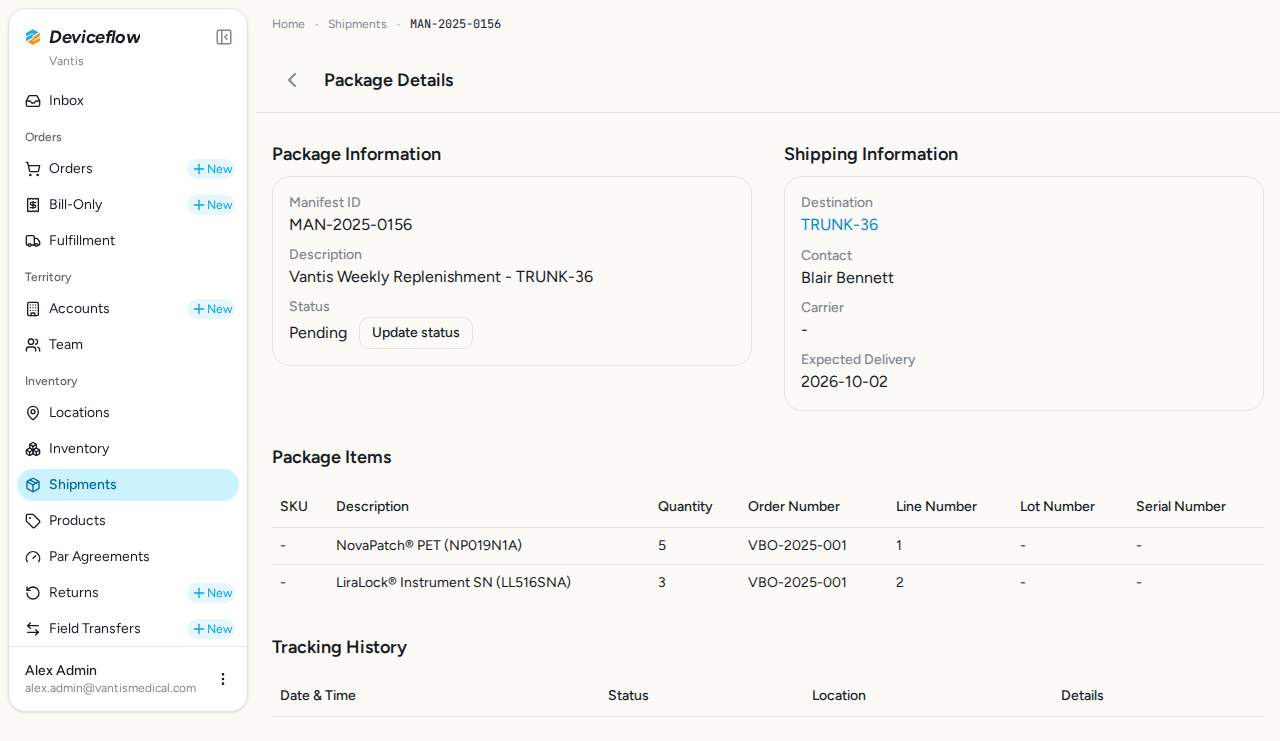This screenshot has height=741, width=1280.
Task: Go to Shipments breadcrumb
Action: (357, 24)
